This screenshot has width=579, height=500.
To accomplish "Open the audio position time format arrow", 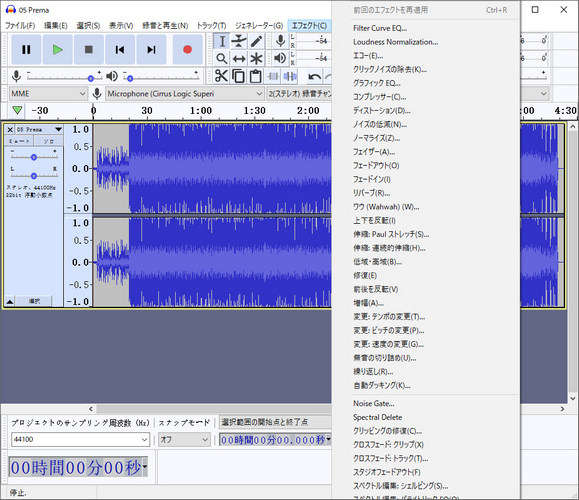I will (x=145, y=466).
